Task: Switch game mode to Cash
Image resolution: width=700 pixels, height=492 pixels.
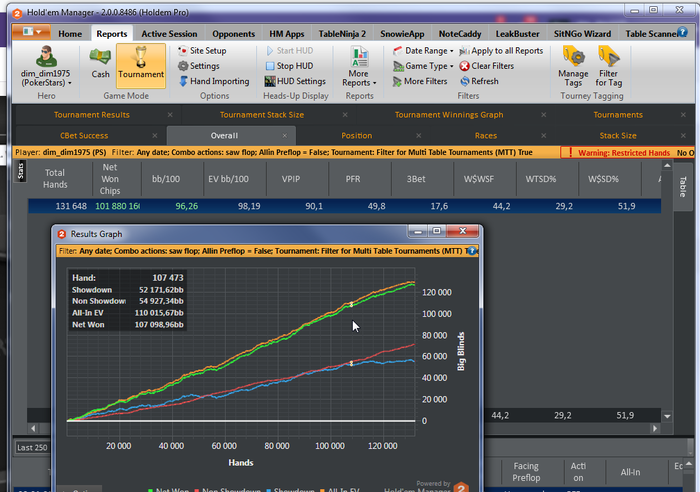Action: click(100, 63)
